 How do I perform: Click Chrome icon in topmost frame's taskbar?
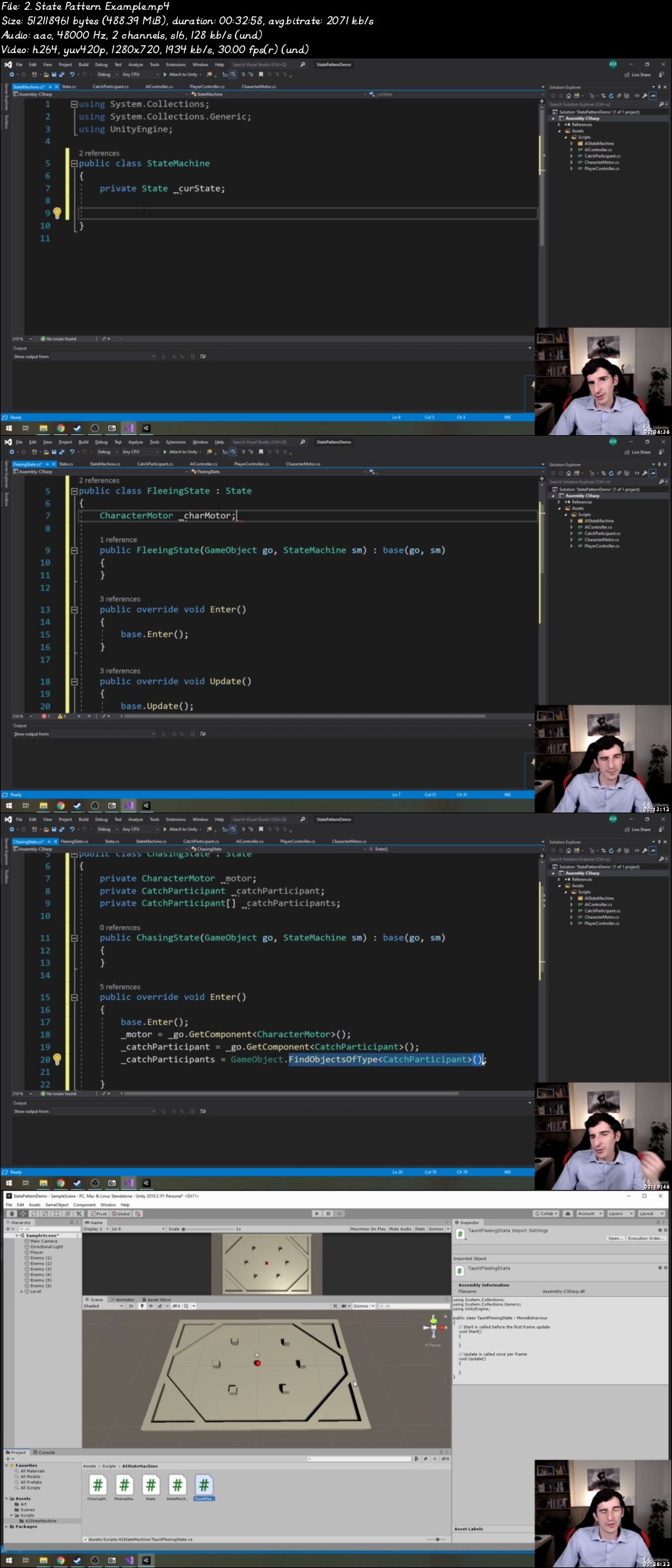pyautogui.click(x=60, y=428)
